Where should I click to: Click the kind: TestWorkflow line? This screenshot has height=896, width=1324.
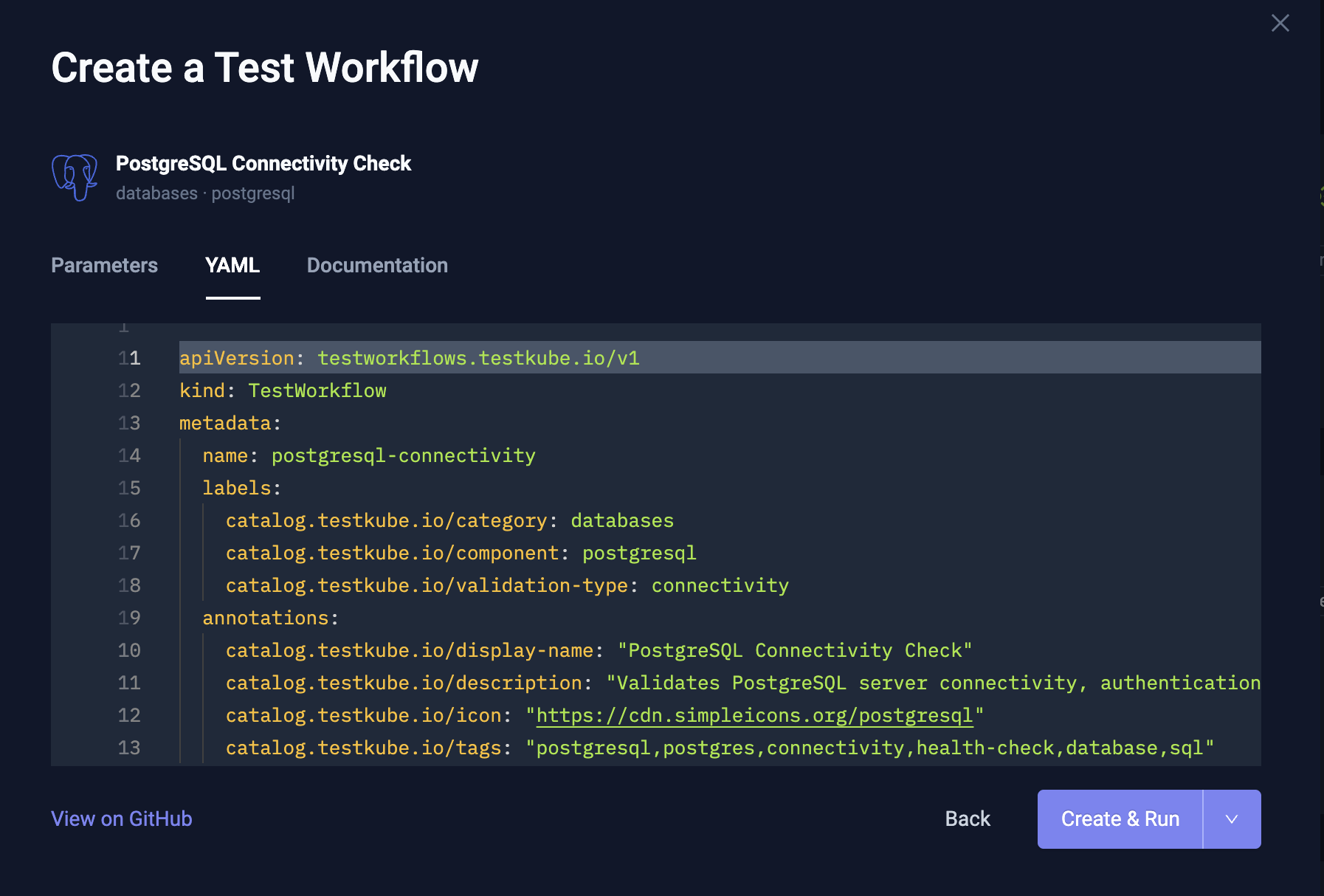point(283,390)
